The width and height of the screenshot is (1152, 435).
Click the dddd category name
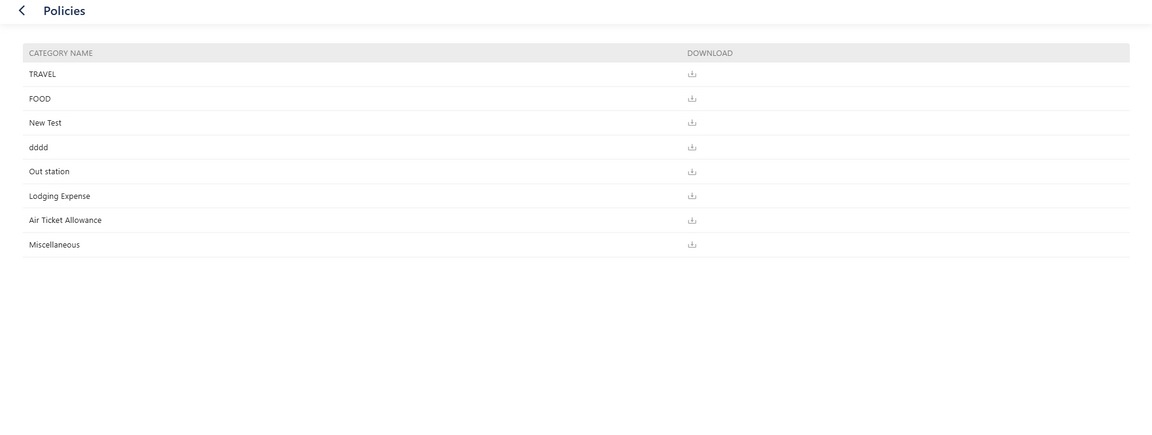(39, 147)
